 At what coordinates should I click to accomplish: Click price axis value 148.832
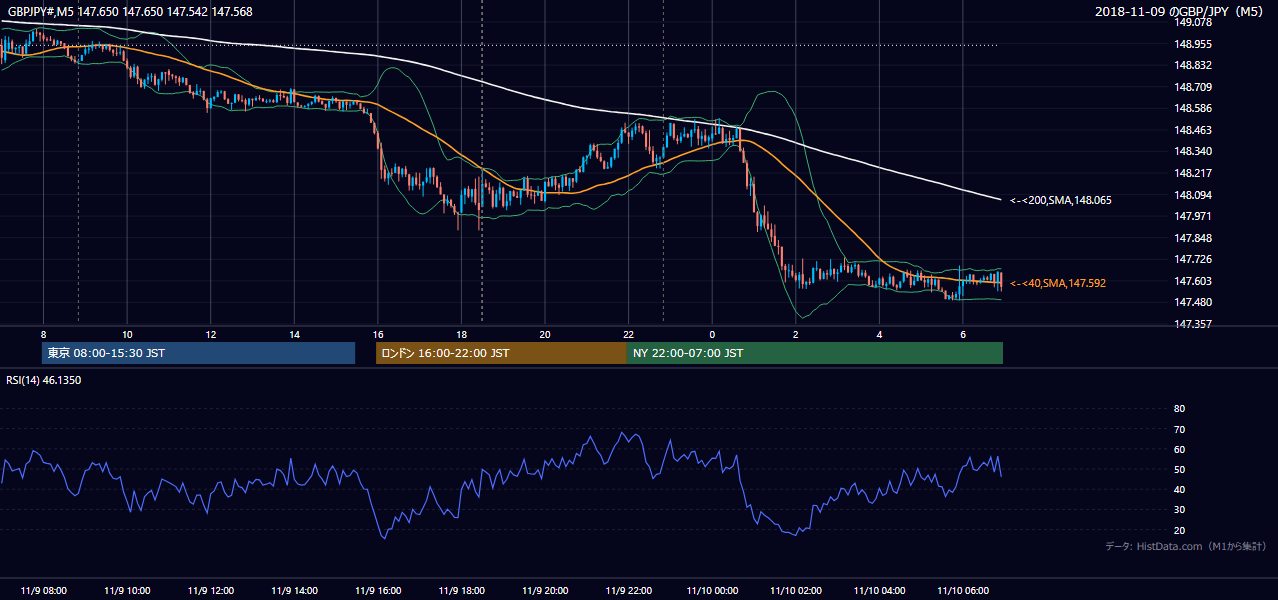pos(1194,65)
